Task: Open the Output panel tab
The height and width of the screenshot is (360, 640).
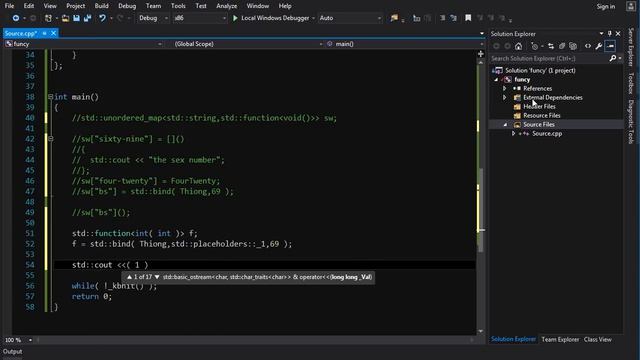Action: click(13, 351)
